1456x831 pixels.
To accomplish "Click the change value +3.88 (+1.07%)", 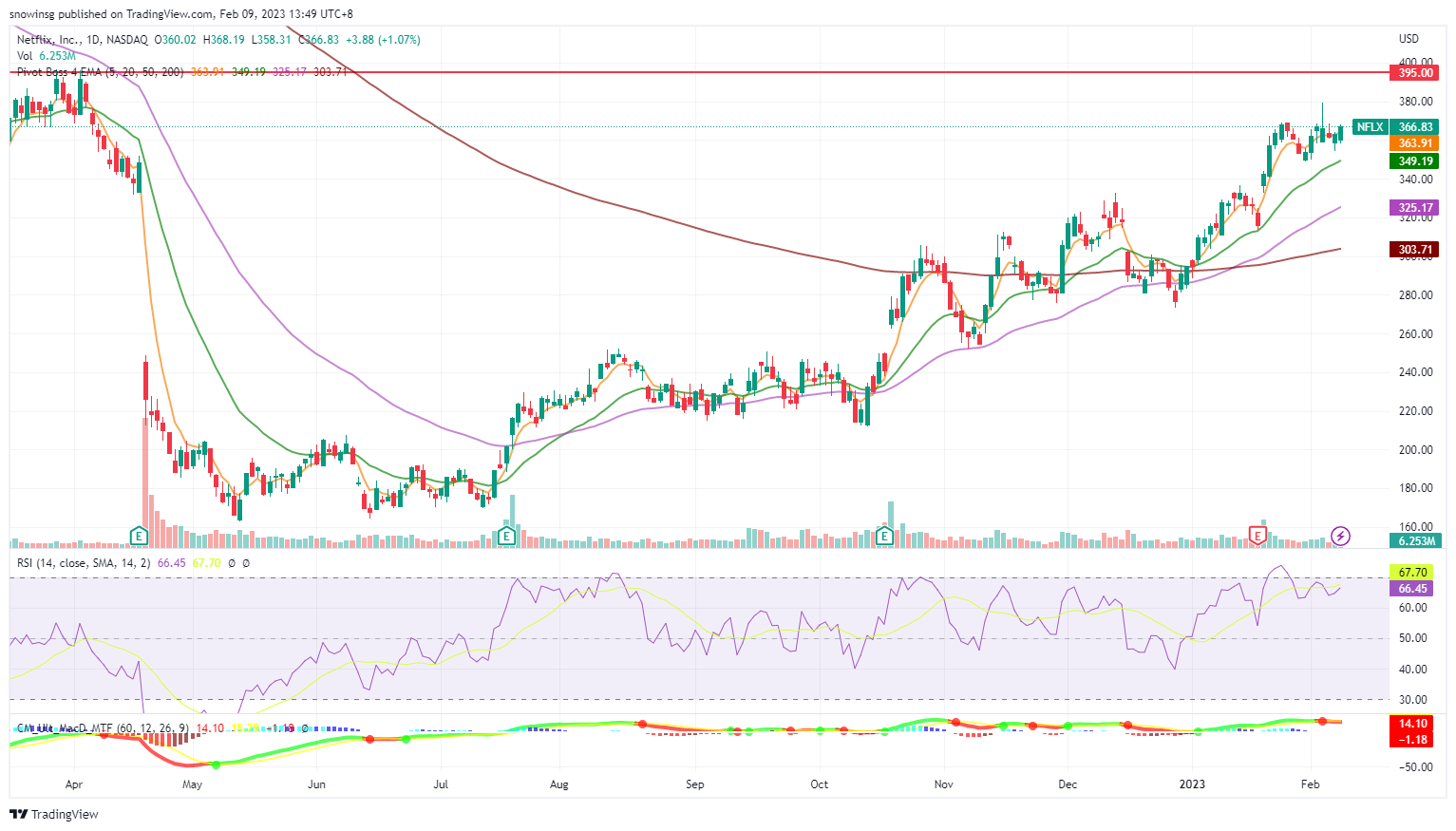I will [383, 40].
